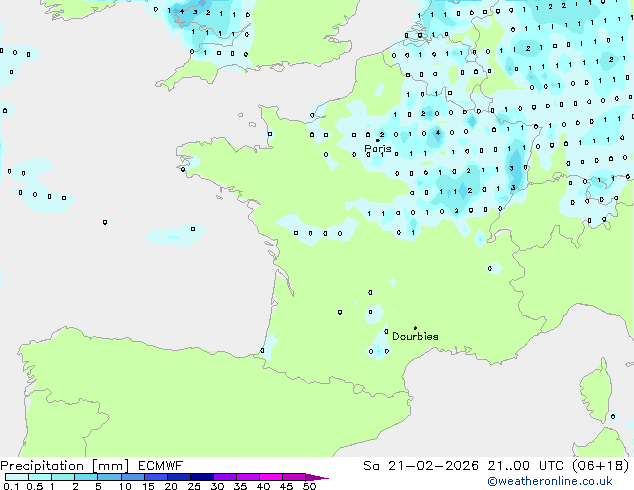
Task: Pick the 40–45 mm legend swatch
Action: coord(271,477)
